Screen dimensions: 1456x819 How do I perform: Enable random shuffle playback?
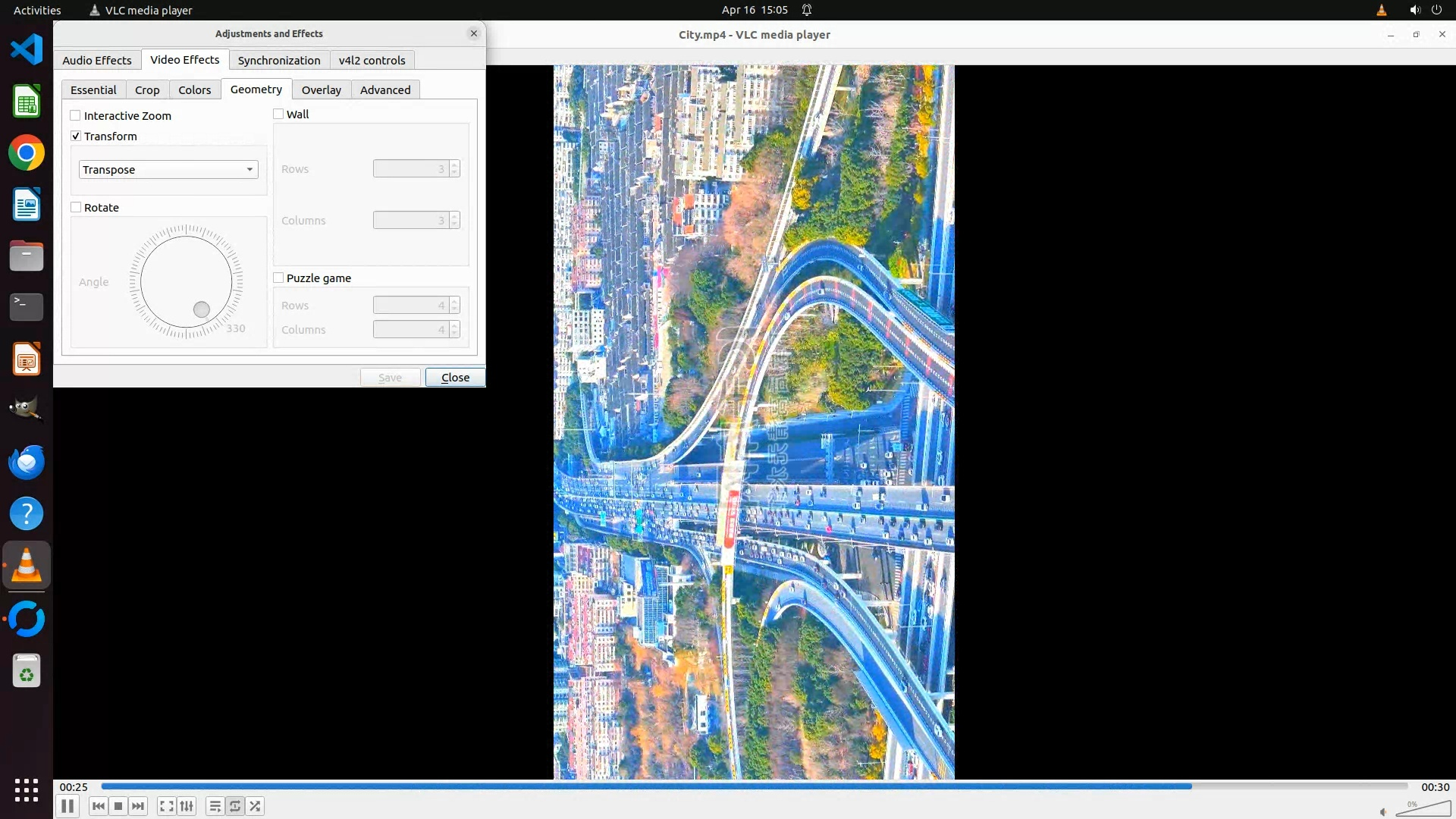256,806
